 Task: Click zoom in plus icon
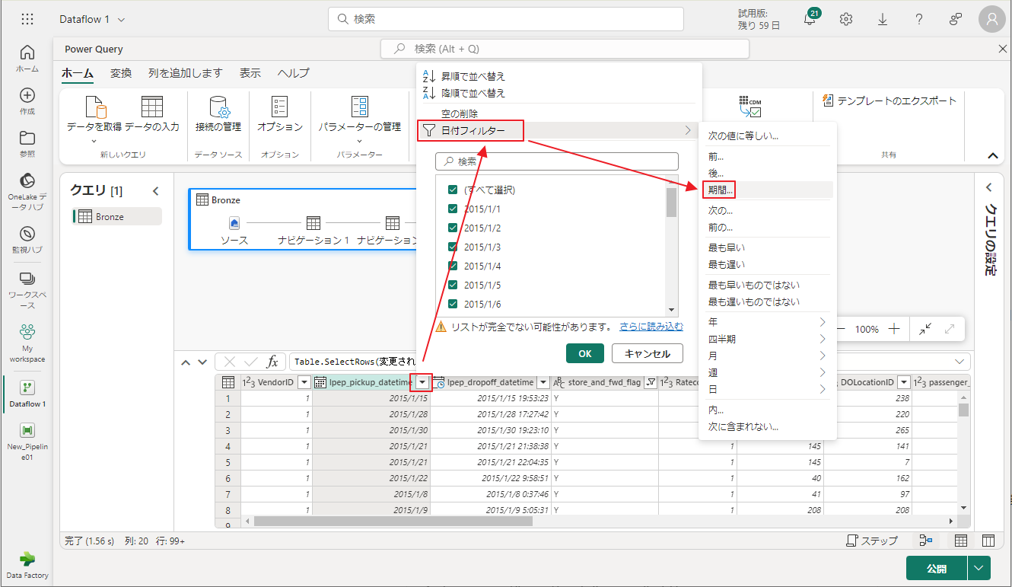[894, 329]
